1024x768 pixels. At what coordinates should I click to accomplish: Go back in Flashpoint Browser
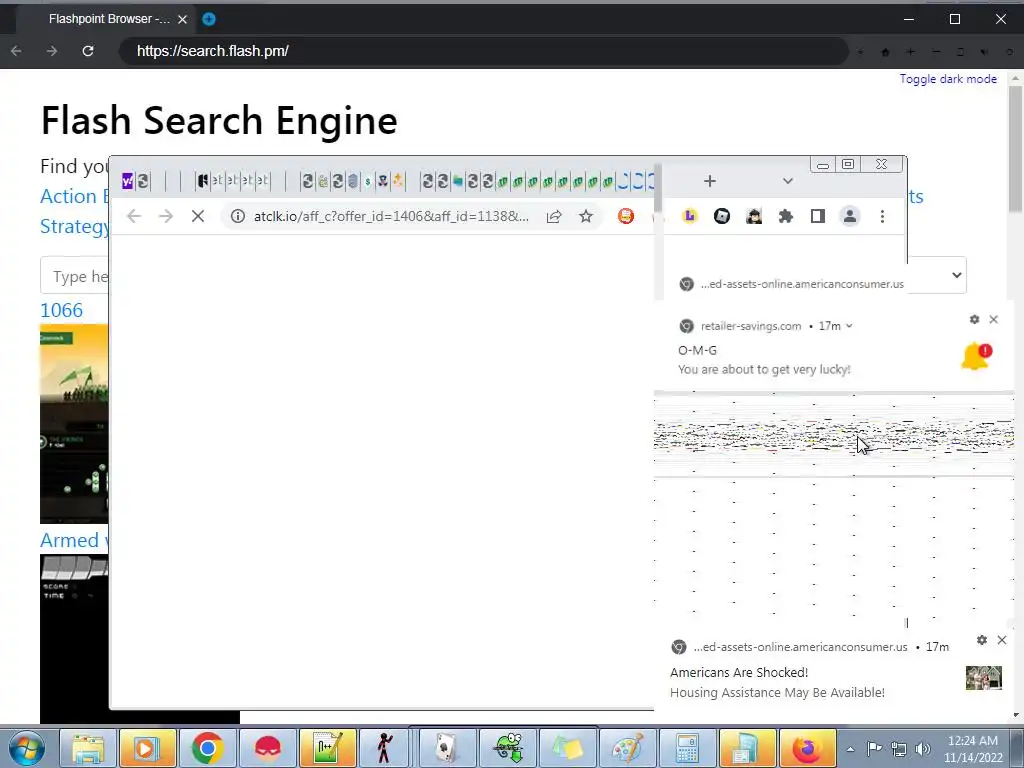16,51
